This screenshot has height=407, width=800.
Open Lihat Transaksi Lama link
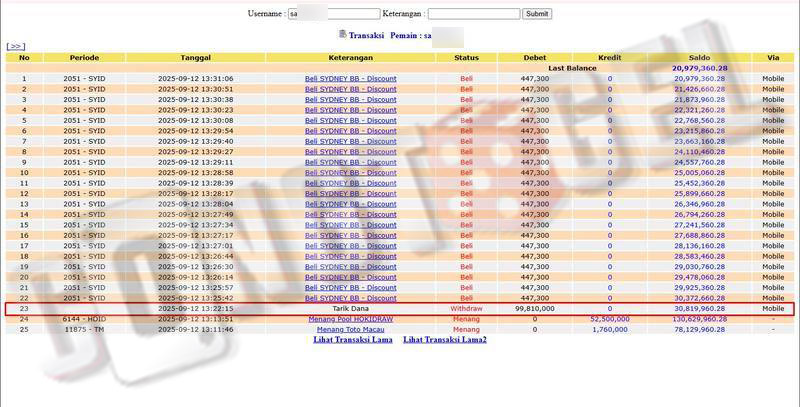(x=353, y=340)
